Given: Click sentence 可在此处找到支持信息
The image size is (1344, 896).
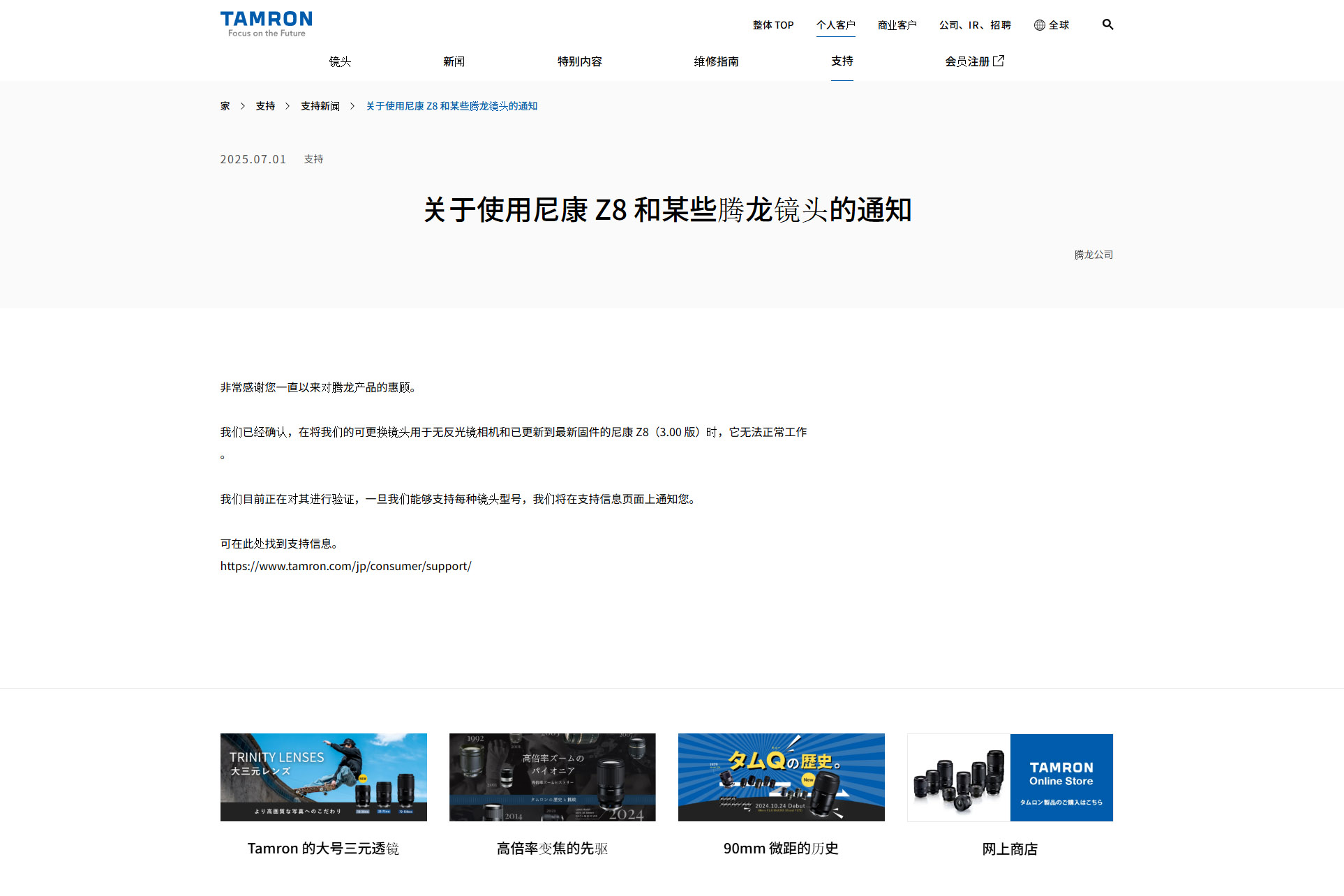Looking at the screenshot, I should [x=280, y=544].
